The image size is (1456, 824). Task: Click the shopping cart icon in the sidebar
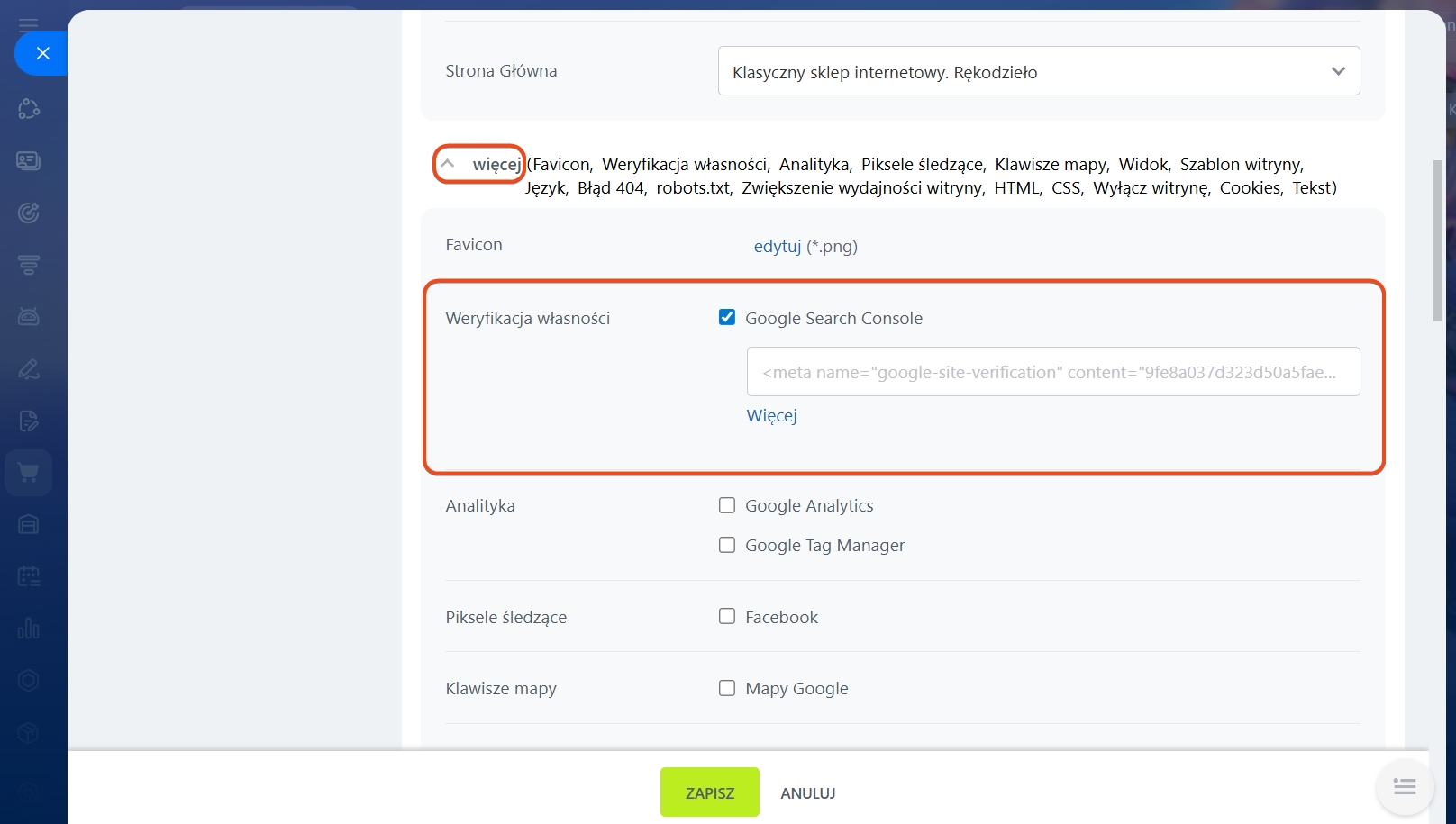[29, 473]
